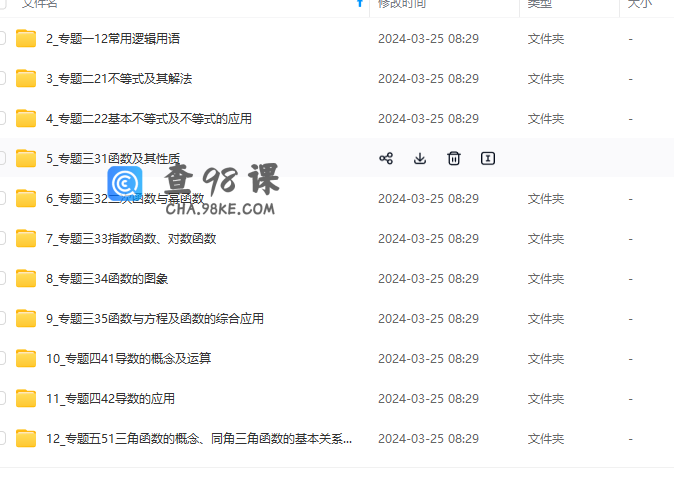Open folder 12_专题五51三角函数的概念
The height and width of the screenshot is (481, 674).
point(199,438)
